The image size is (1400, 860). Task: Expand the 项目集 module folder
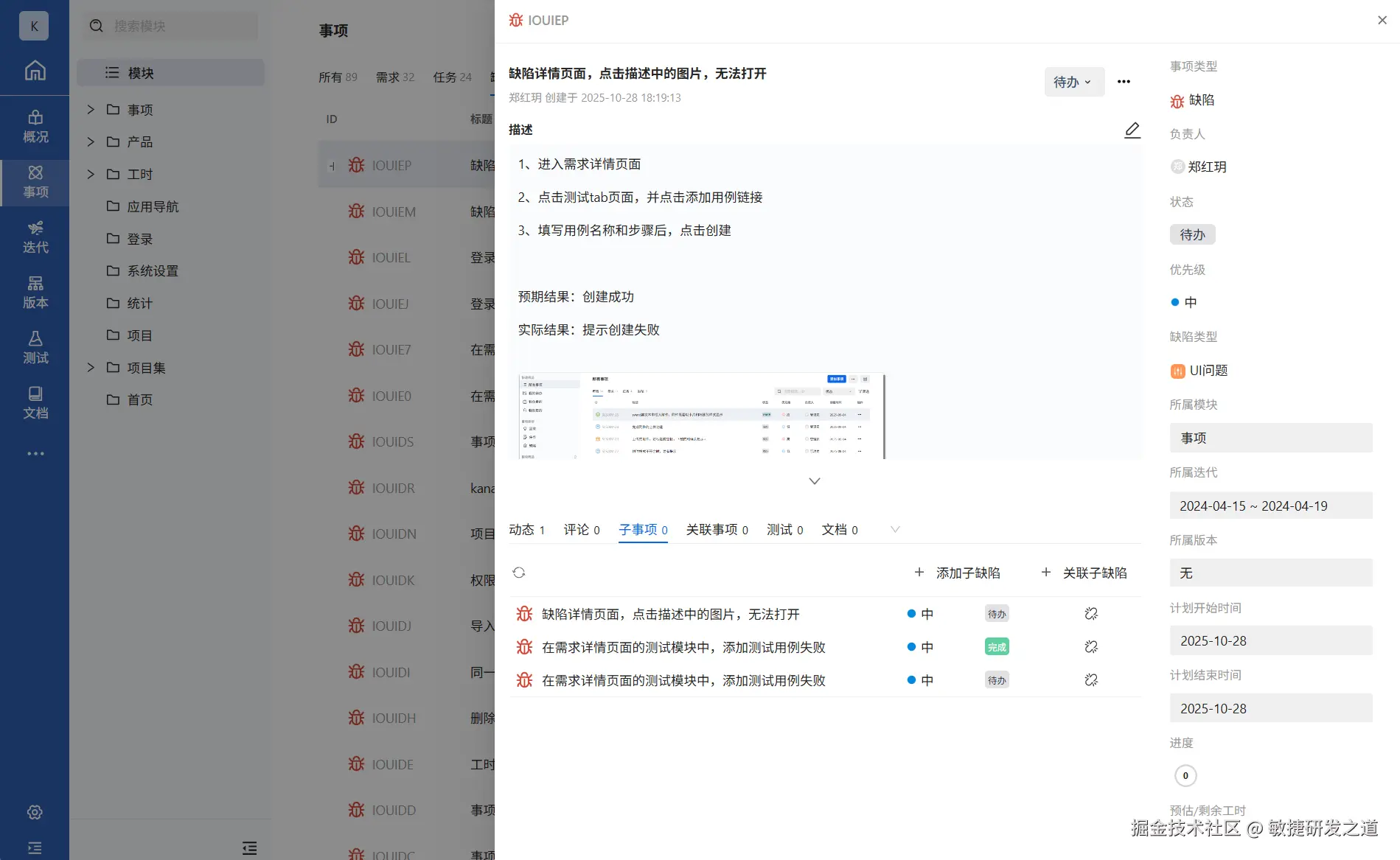[x=91, y=367]
